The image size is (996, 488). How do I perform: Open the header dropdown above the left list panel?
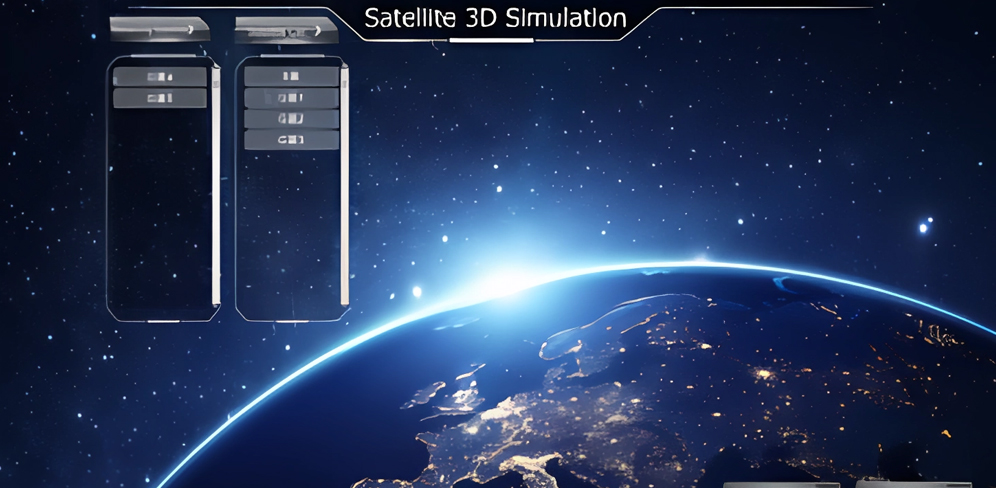tap(159, 29)
